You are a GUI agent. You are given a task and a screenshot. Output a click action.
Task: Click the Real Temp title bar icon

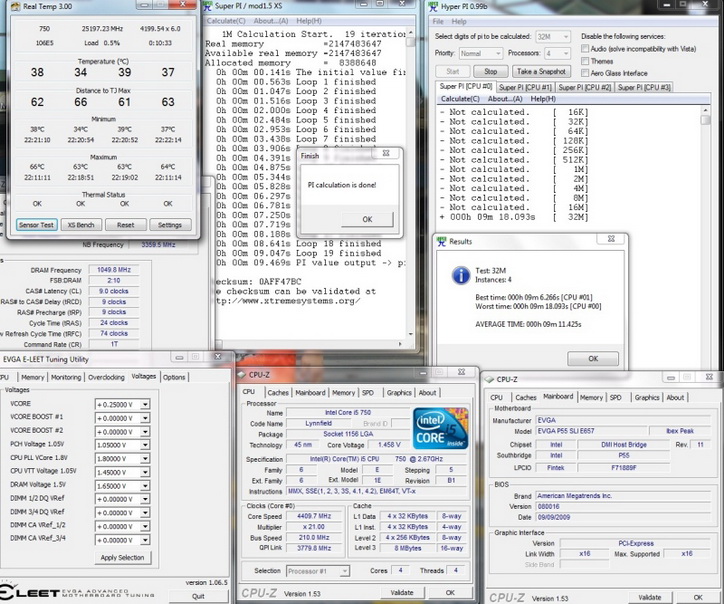point(15,6)
